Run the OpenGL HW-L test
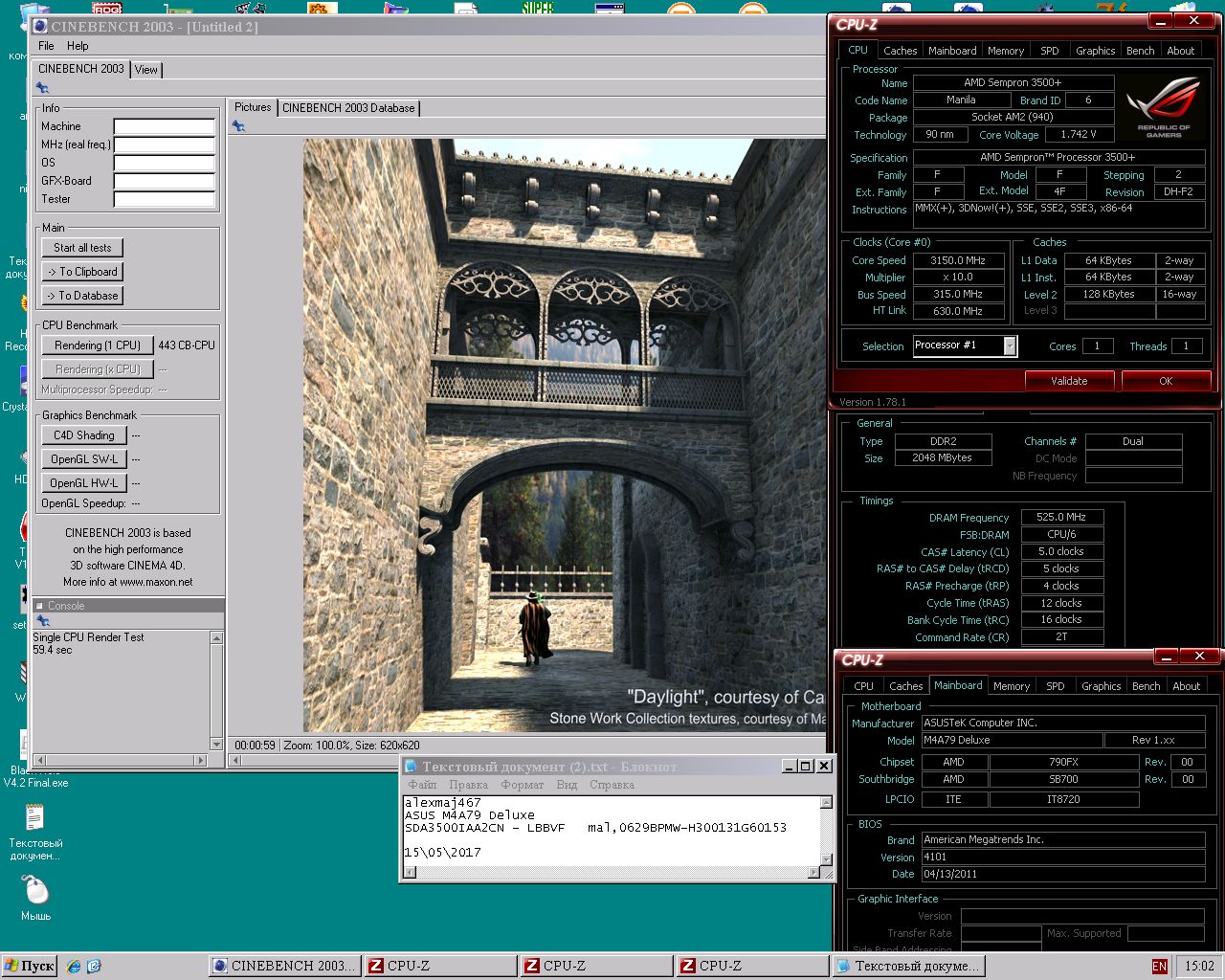The image size is (1225, 980). click(84, 483)
